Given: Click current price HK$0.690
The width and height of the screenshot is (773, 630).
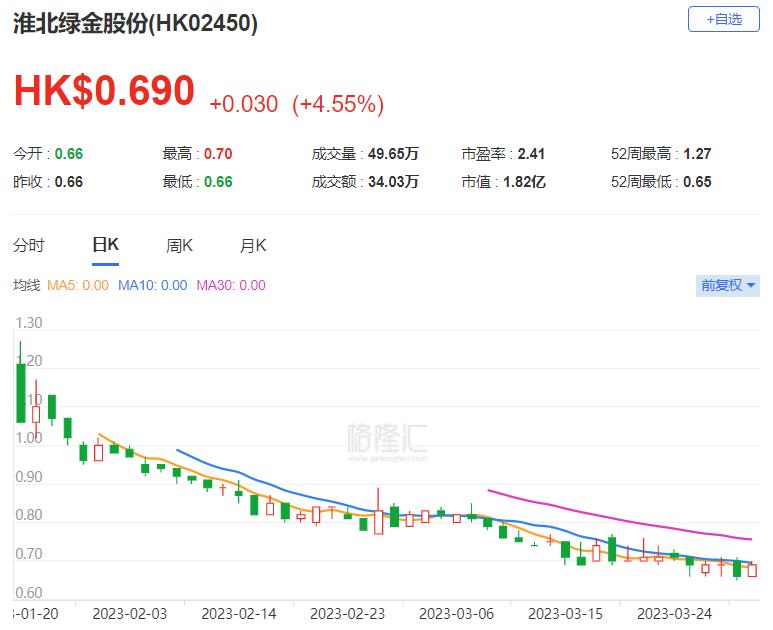Looking at the screenshot, I should click(x=104, y=90).
